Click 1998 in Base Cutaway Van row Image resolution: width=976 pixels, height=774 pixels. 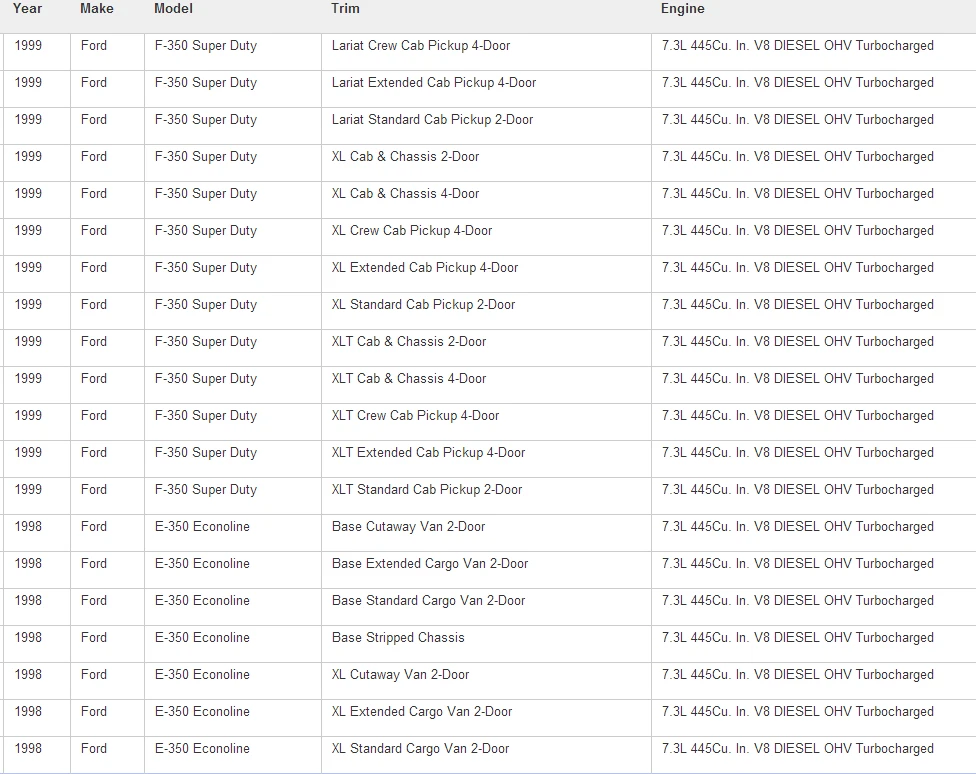[x=28, y=526]
